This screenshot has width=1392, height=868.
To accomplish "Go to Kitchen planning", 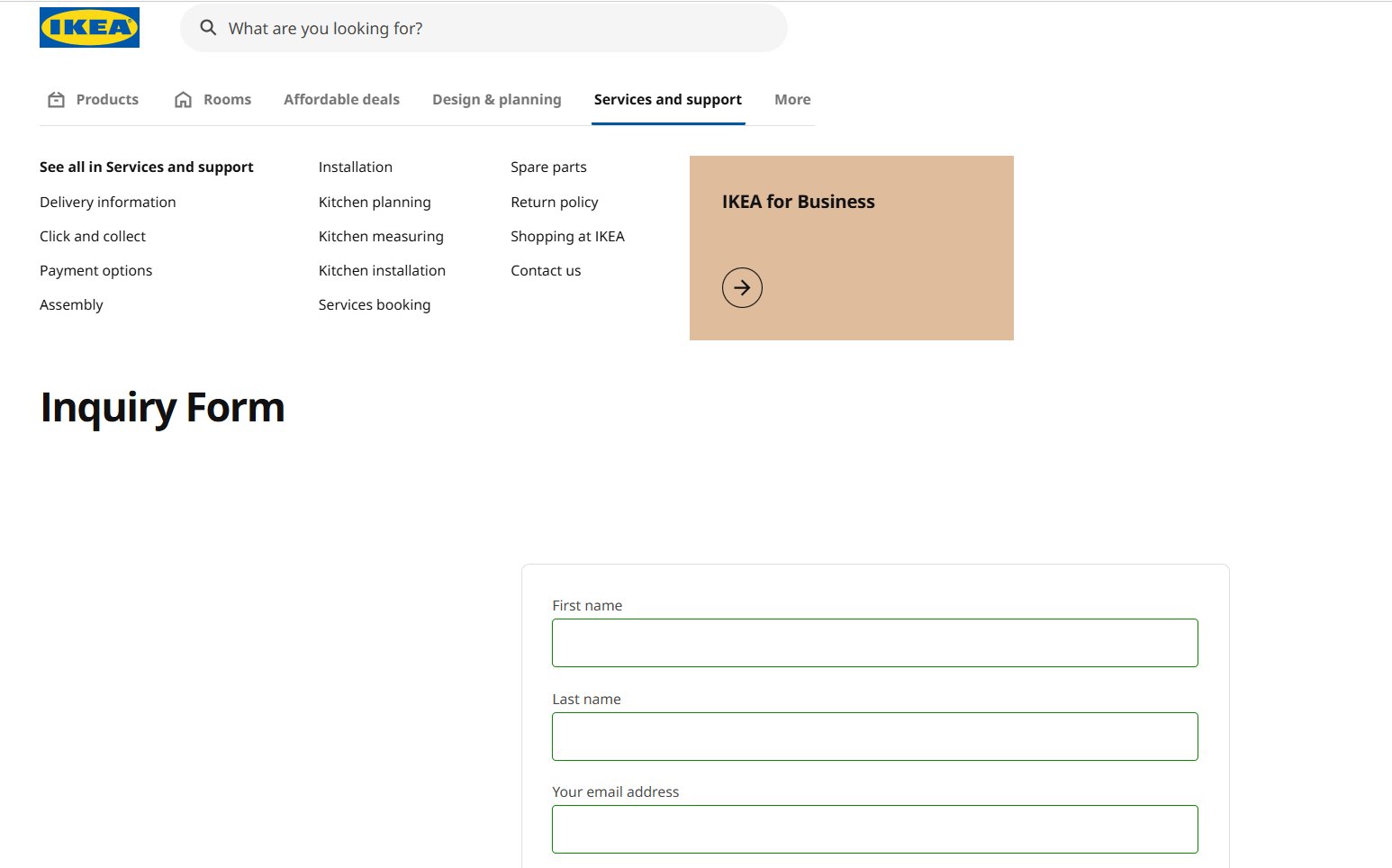I will point(375,202).
